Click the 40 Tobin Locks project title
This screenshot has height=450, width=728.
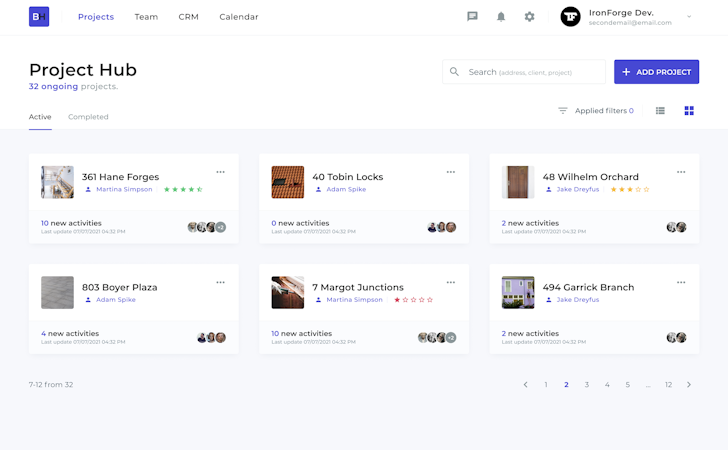[x=348, y=177]
